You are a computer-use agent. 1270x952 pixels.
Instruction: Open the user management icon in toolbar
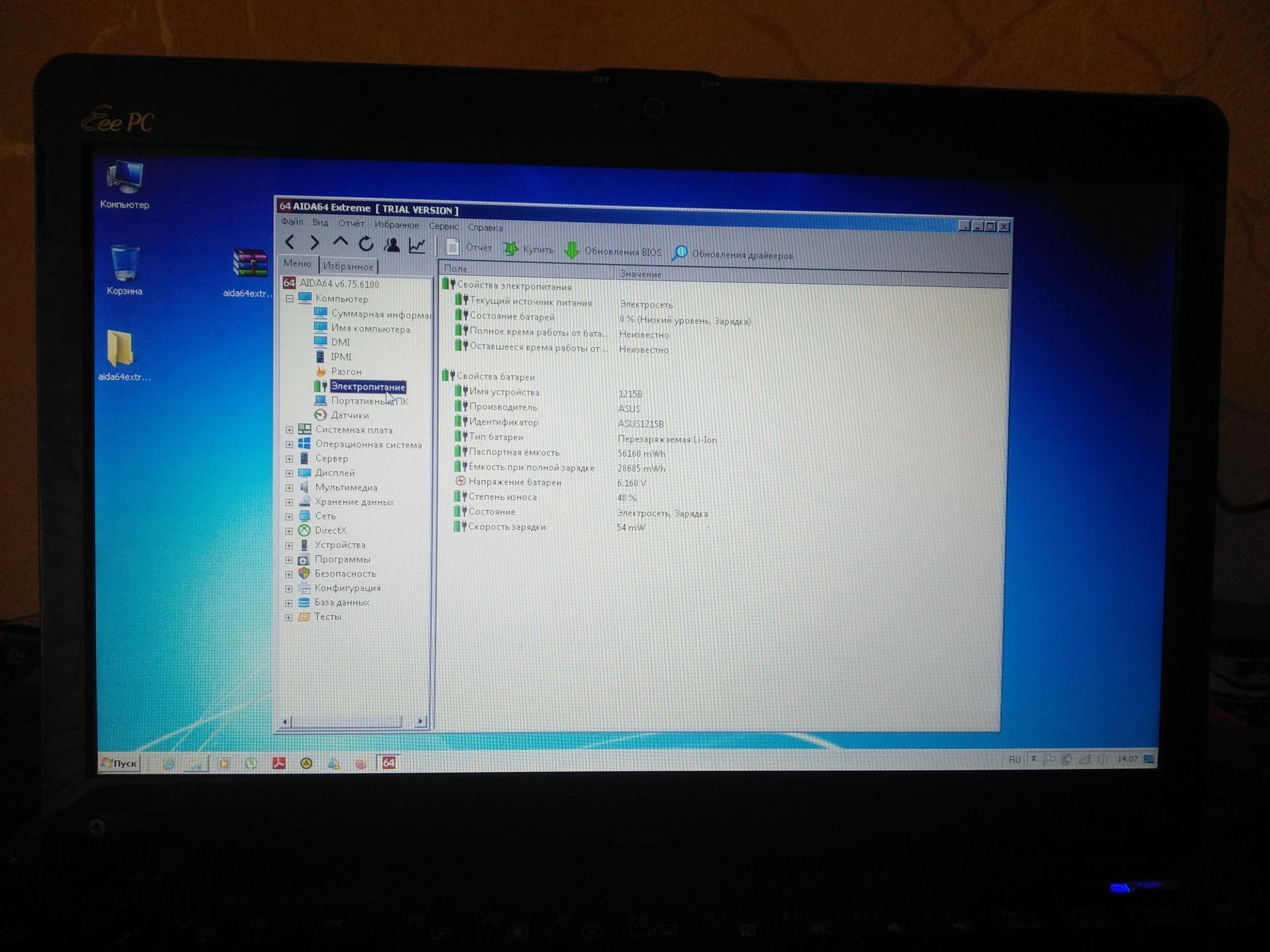tap(392, 245)
